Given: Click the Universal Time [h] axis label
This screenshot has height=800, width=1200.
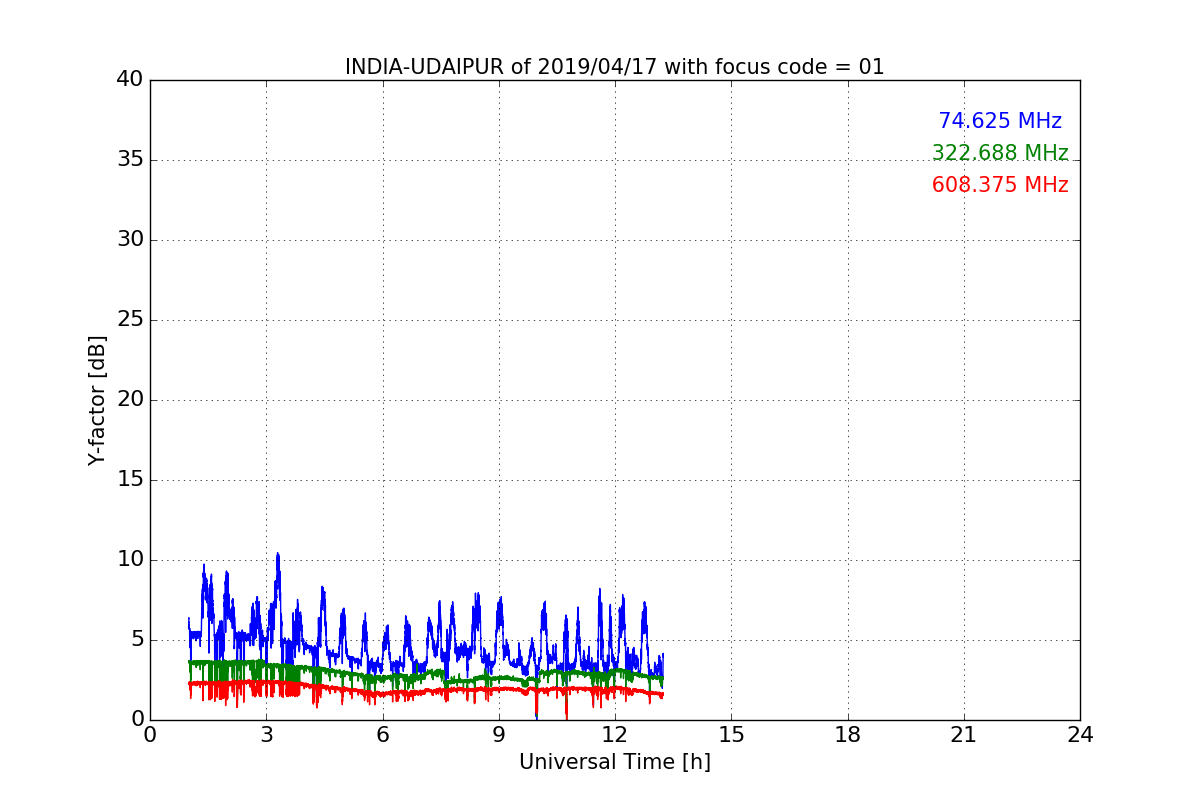Looking at the screenshot, I should point(614,762).
